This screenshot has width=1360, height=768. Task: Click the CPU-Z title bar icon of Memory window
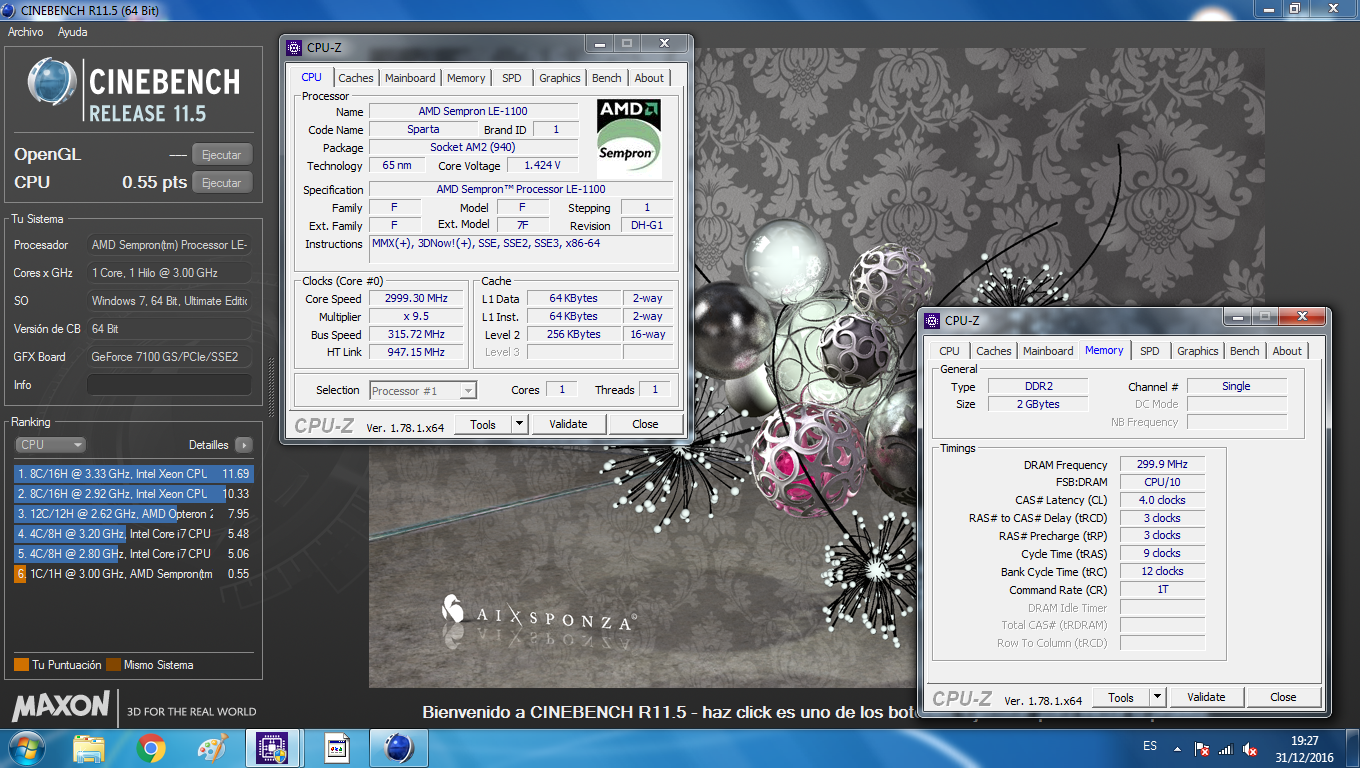931,320
